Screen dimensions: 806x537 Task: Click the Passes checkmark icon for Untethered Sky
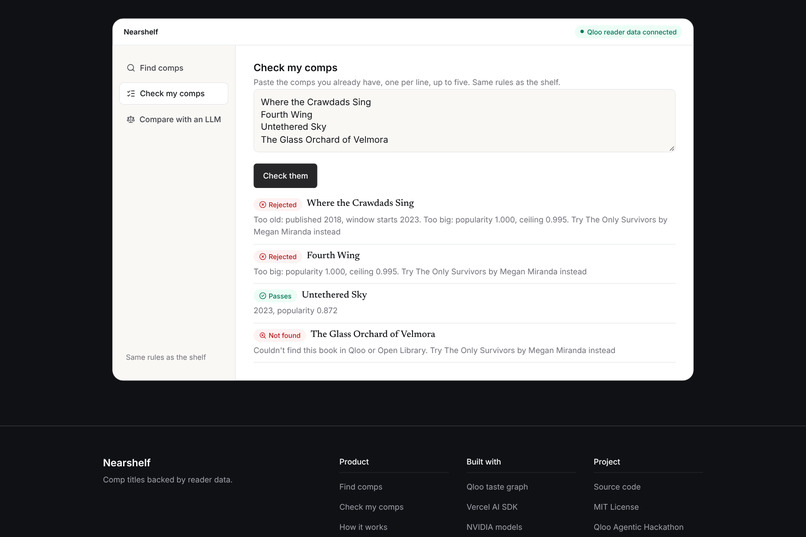(263, 296)
